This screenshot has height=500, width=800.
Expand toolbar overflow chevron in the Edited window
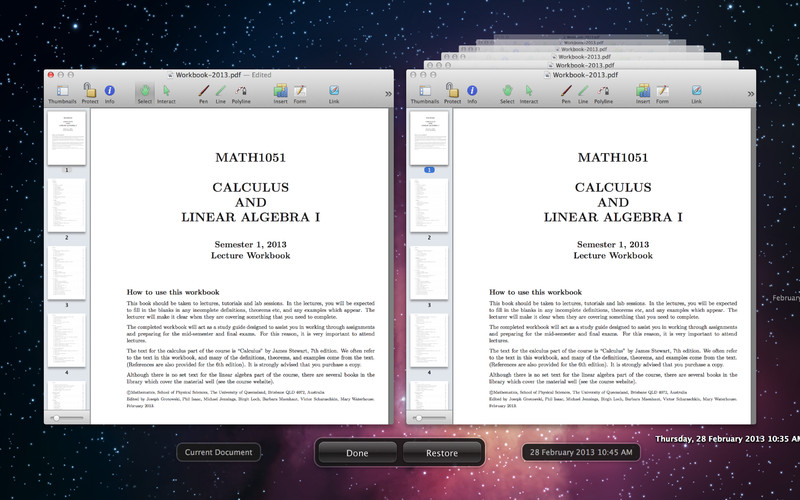(x=388, y=94)
